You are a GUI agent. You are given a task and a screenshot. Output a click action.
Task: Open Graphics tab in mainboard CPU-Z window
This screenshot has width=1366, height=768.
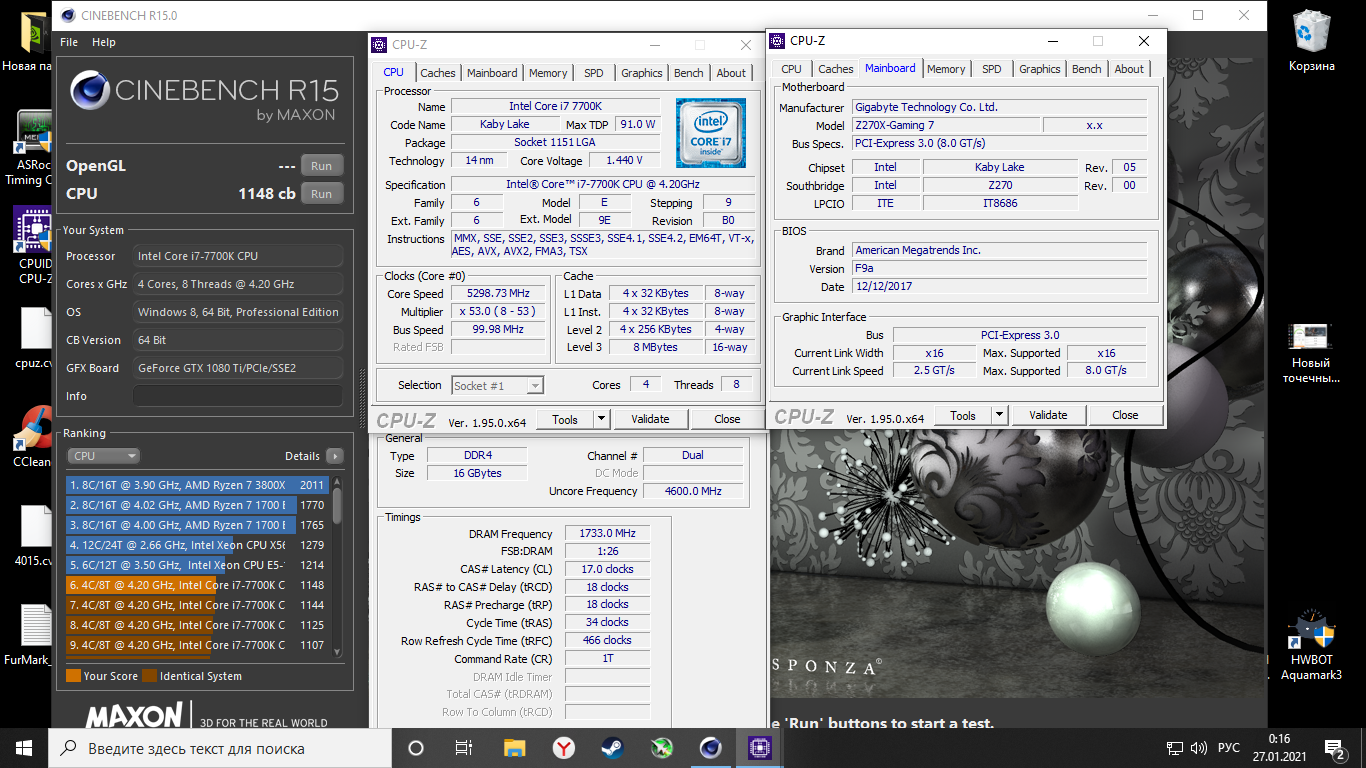(1040, 69)
